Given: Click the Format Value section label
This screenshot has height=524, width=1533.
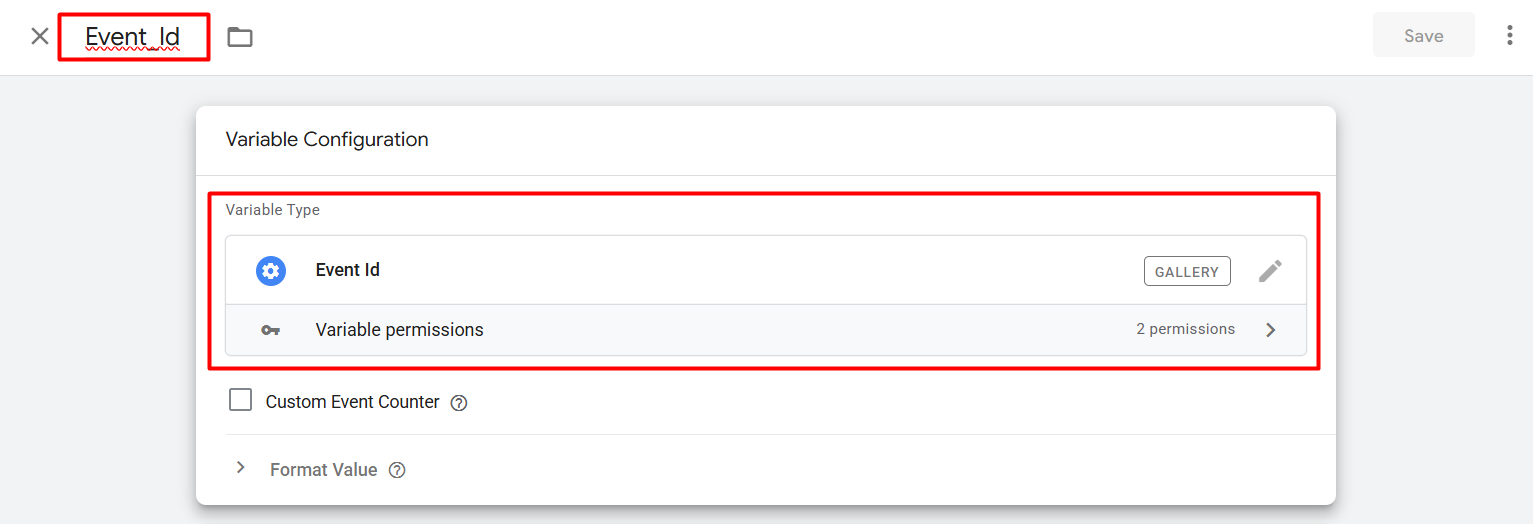Looking at the screenshot, I should 323,470.
